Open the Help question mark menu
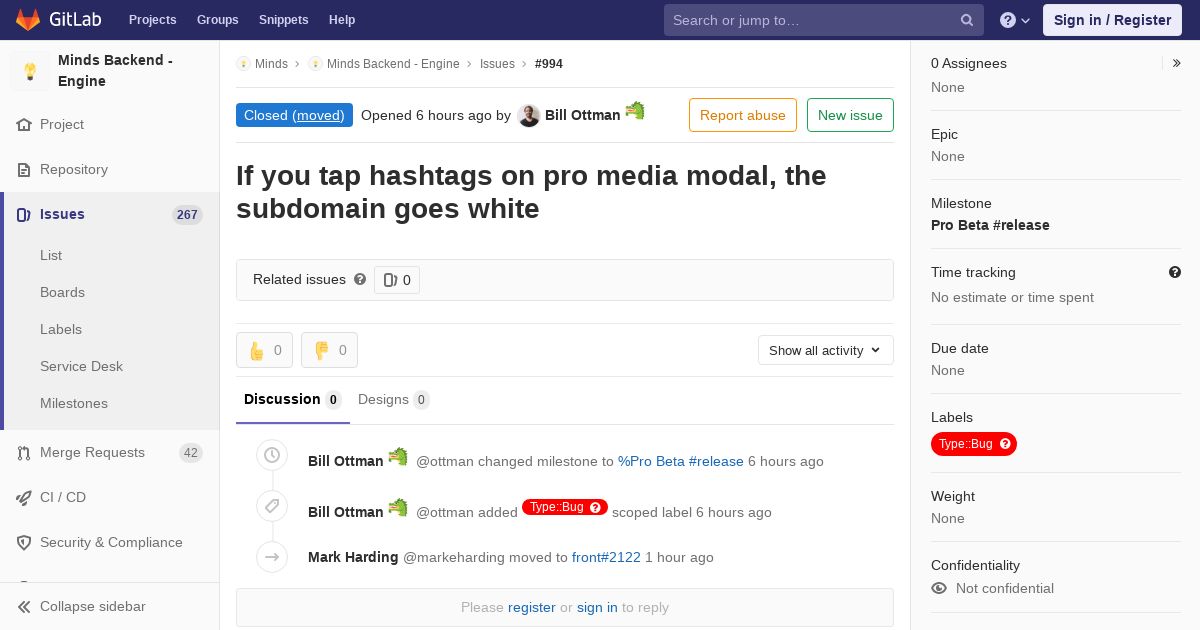The width and height of the screenshot is (1200, 630). point(1015,20)
